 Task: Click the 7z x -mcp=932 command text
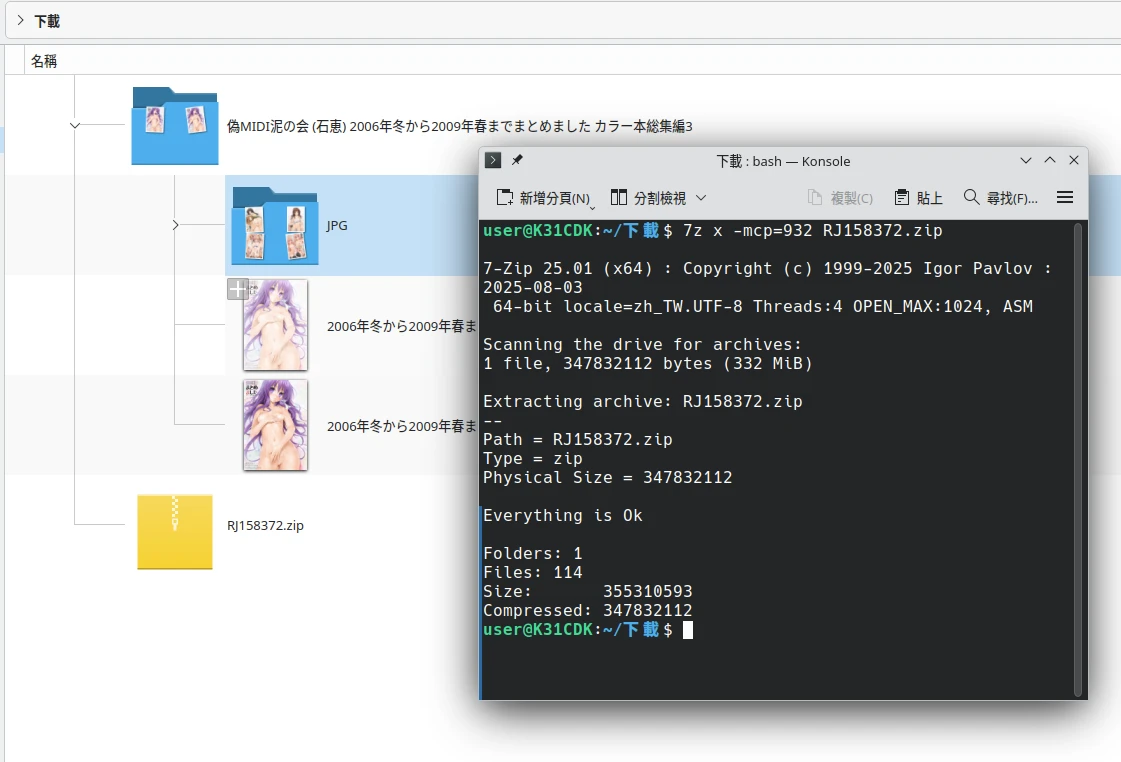tap(812, 231)
